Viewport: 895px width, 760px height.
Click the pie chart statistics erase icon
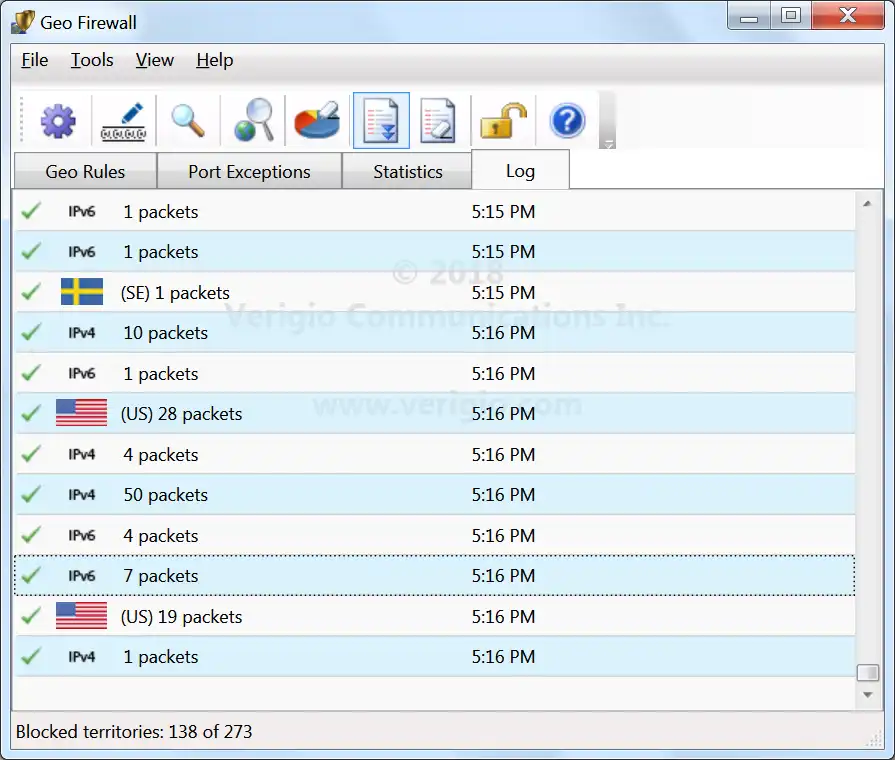(317, 120)
